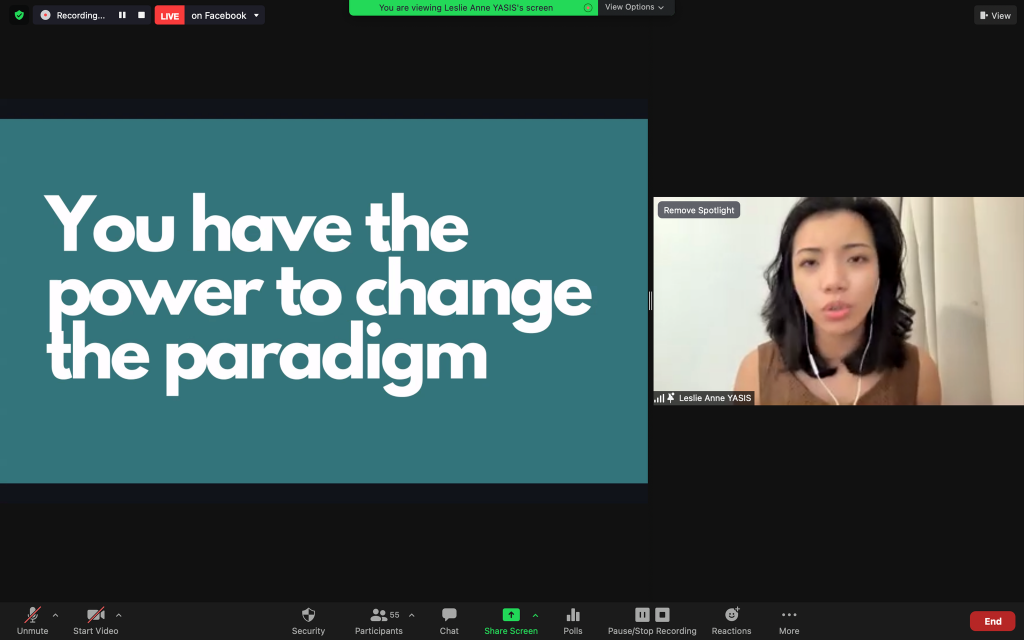Image resolution: width=1024 pixels, height=640 pixels.
Task: Click Leslie Anne YASIS's video thumbnail
Action: [x=839, y=301]
